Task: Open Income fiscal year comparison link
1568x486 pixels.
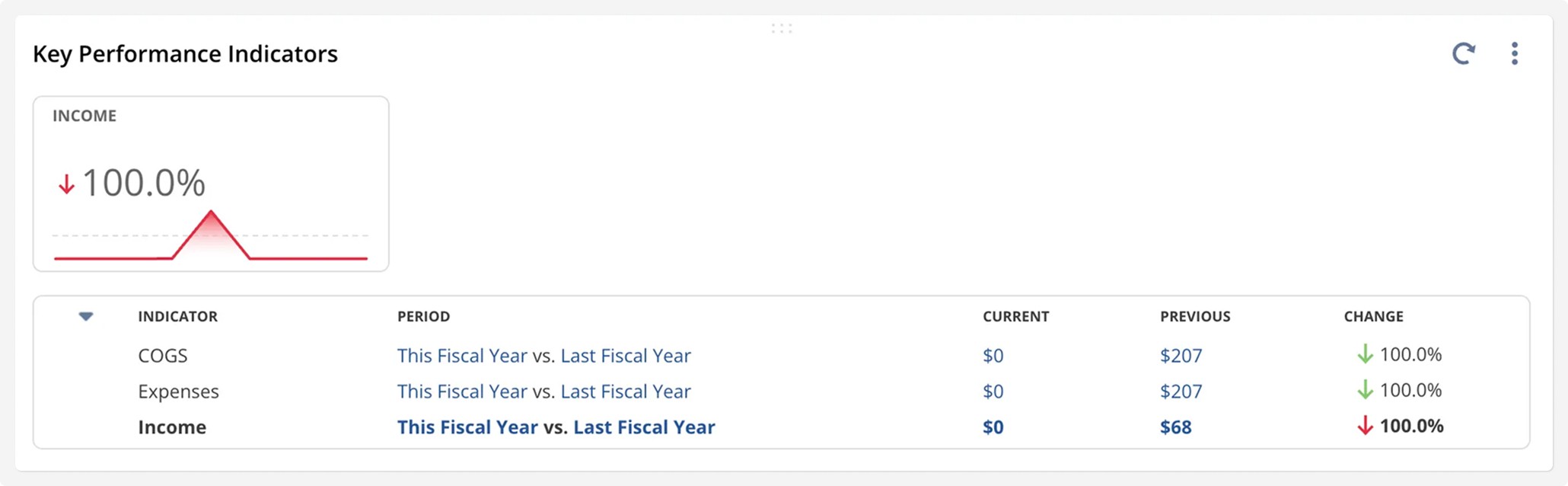Action: click(556, 427)
